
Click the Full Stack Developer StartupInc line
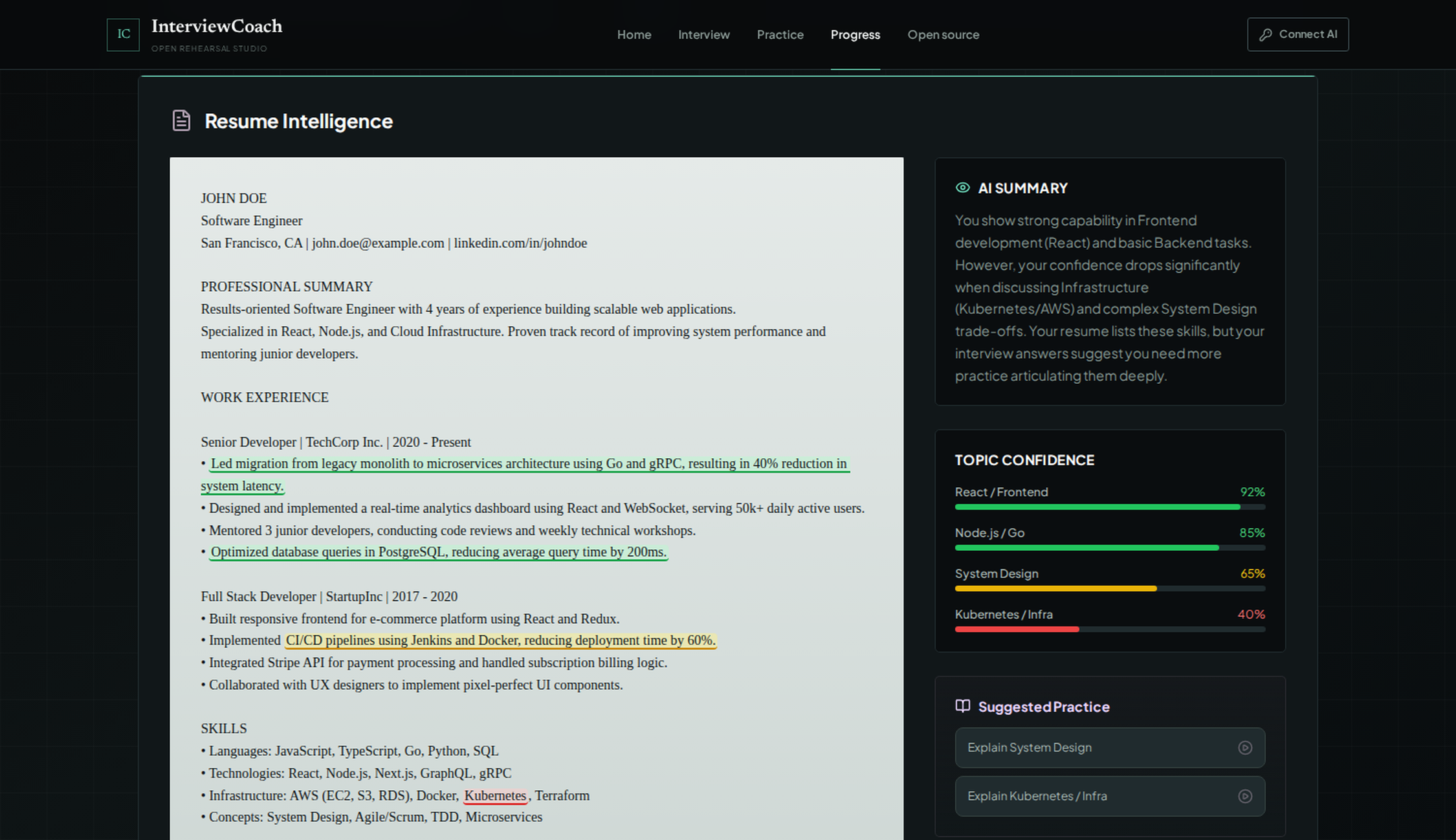(329, 597)
